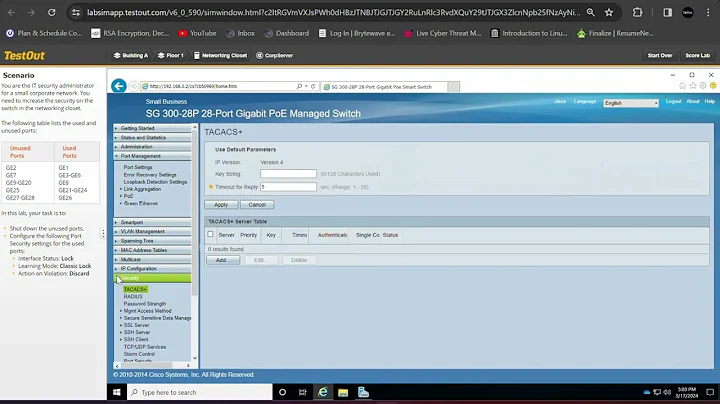Collapse the Port Management menu
720x404 pixels.
152,156
